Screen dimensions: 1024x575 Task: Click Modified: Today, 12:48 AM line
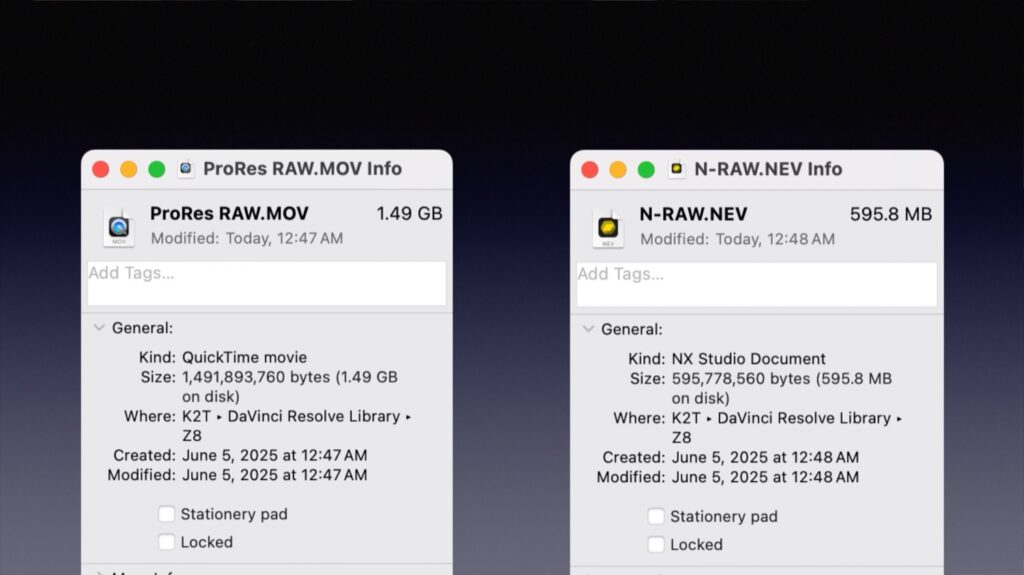[737, 239]
